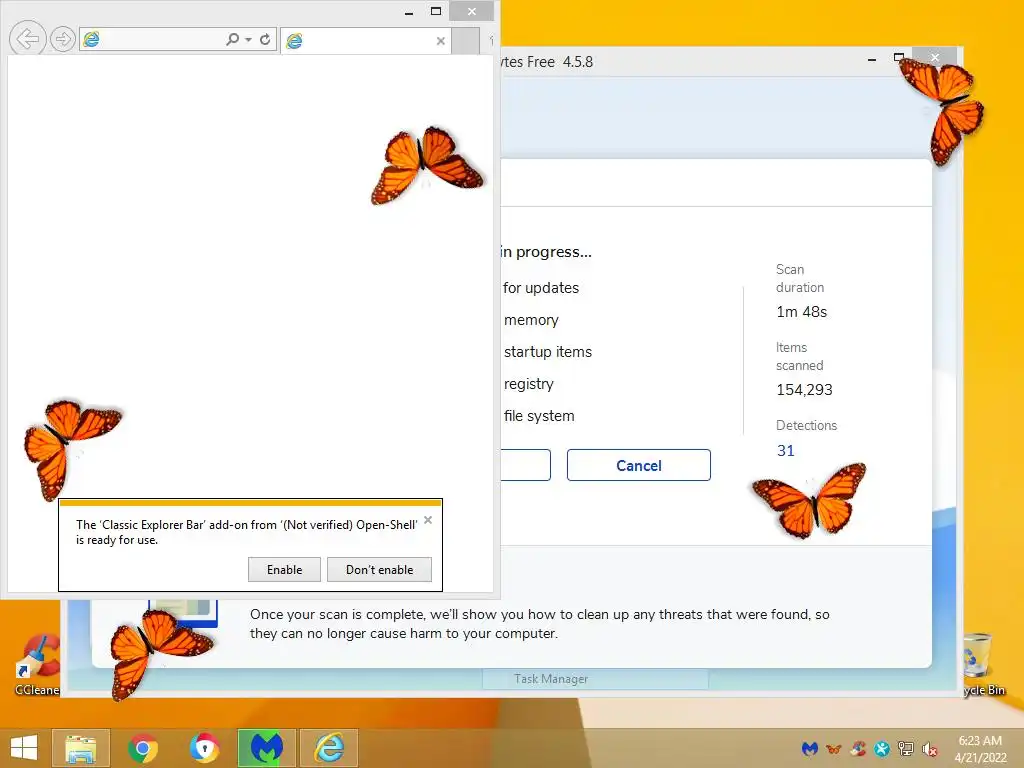Switch to Internet Explorer in the taskbar
Screen dimensions: 1024x768
[329, 748]
